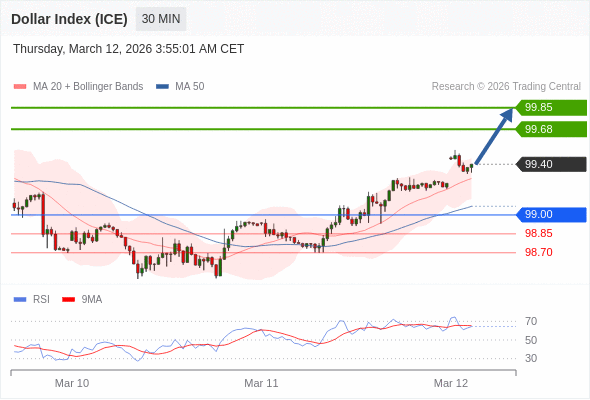The height and width of the screenshot is (400, 590).
Task: Click the MA 20 + Bollinger Bands legend label
Action: tap(88, 87)
